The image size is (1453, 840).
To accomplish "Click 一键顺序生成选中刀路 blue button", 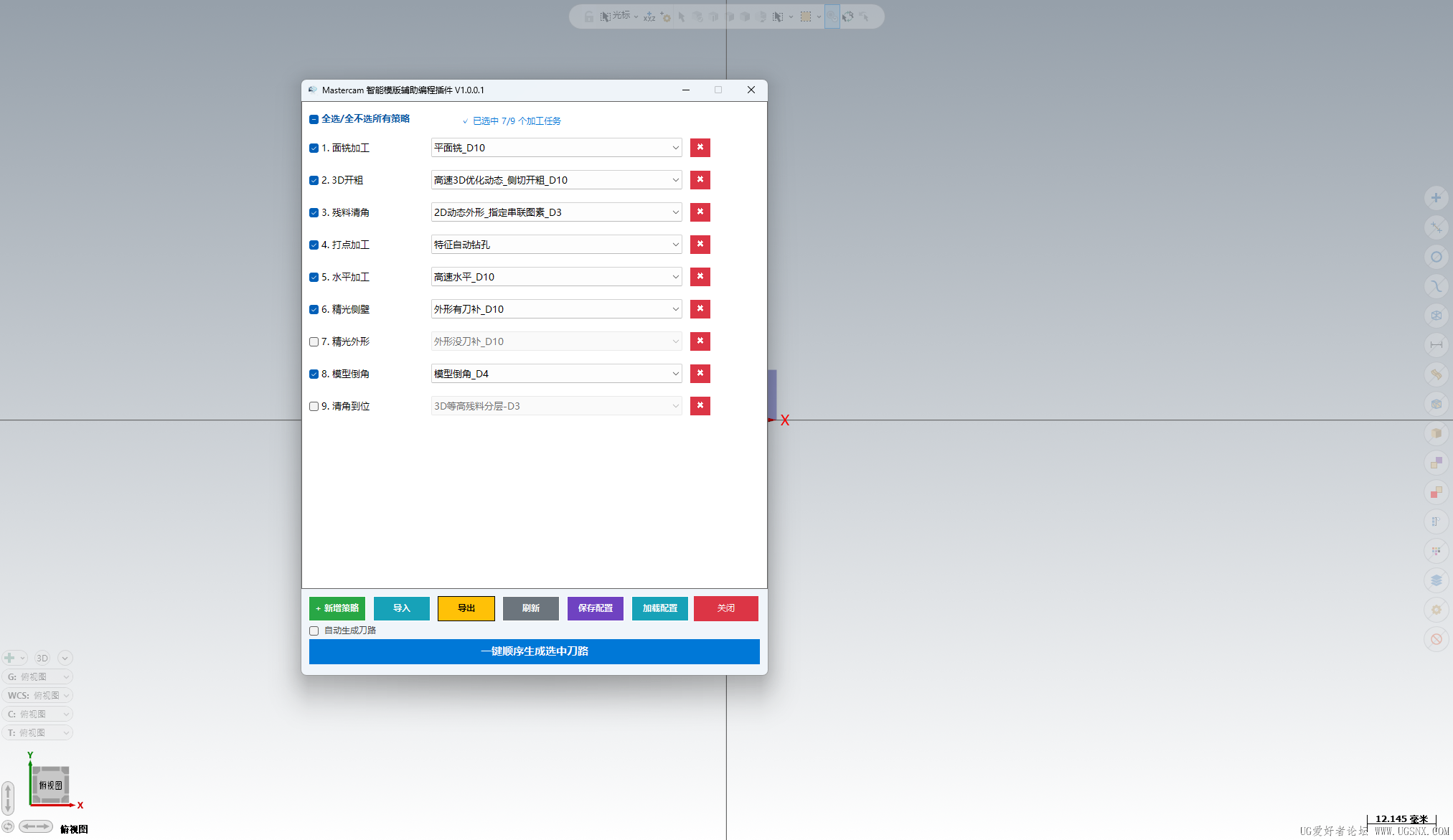I will [x=535, y=651].
